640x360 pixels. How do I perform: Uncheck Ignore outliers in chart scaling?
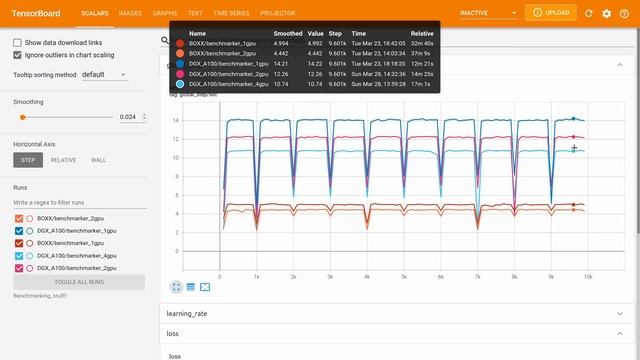coord(17,55)
